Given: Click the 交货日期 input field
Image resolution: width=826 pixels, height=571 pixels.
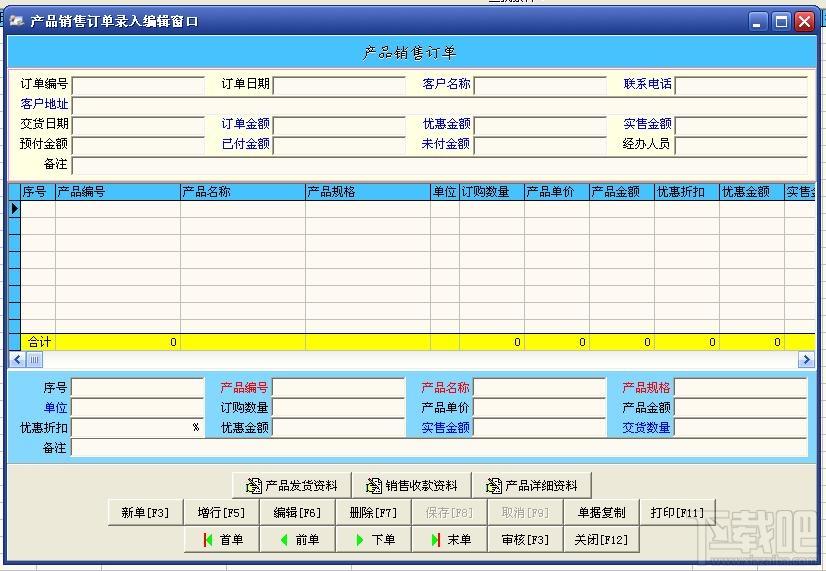Looking at the screenshot, I should click(138, 125).
